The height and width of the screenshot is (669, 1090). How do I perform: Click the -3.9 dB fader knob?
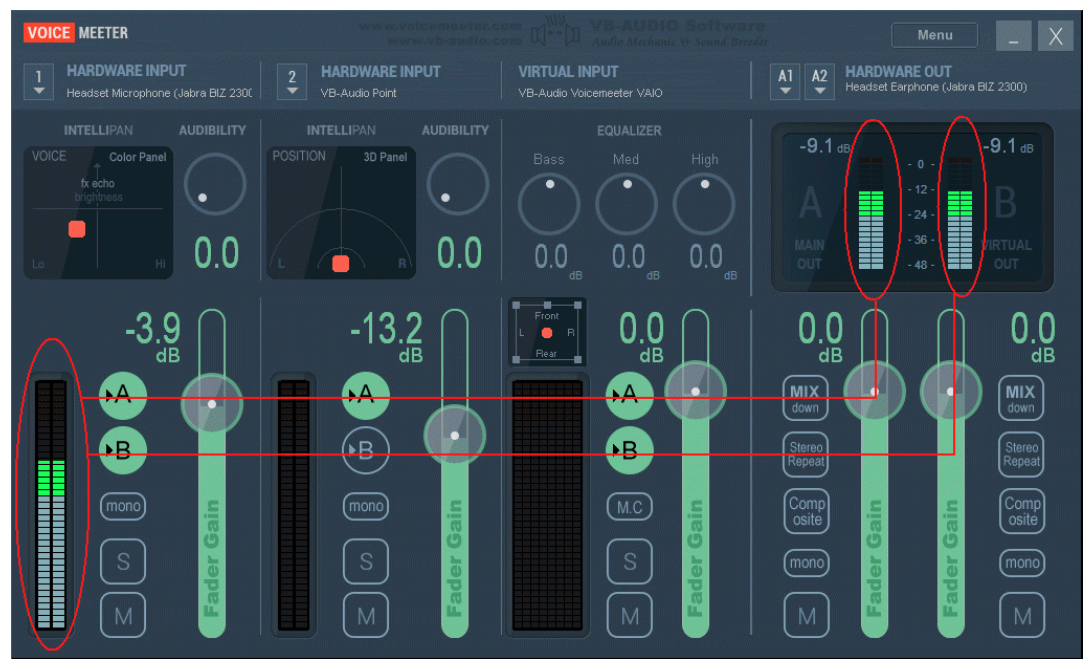pyautogui.click(x=212, y=404)
